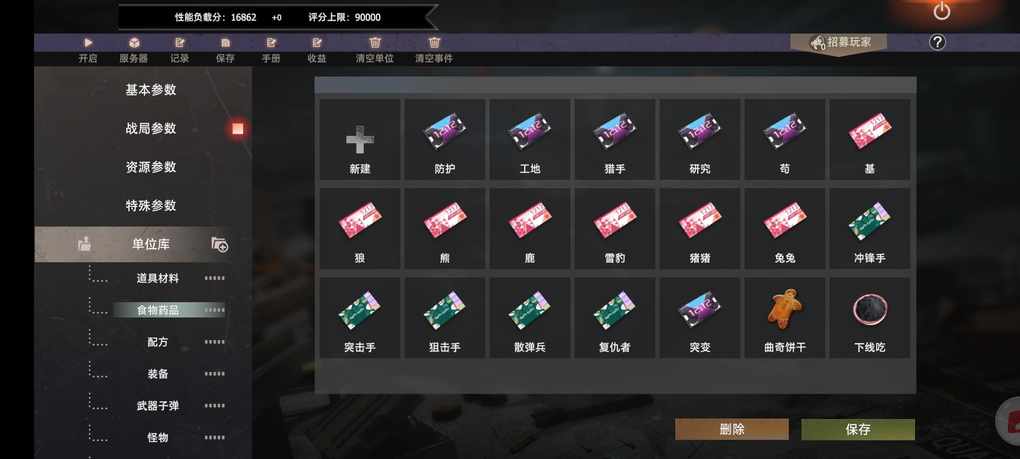
Task: Click the green 保存 button
Action: 858,429
